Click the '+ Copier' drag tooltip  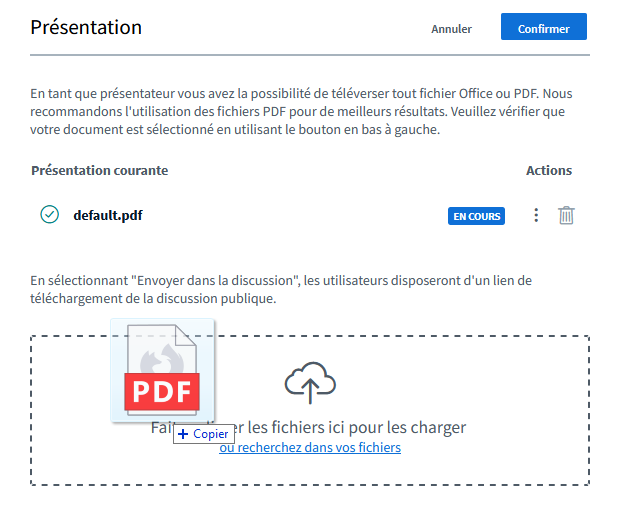(204, 434)
